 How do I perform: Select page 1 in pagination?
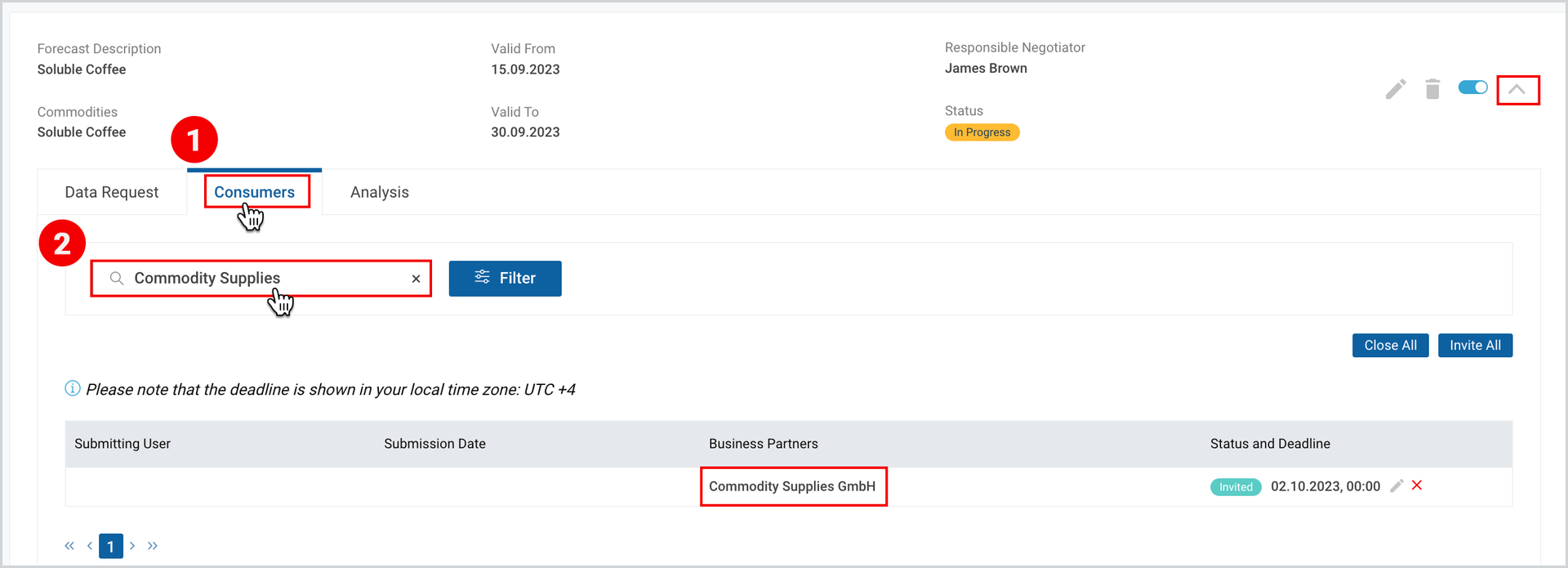(x=111, y=546)
